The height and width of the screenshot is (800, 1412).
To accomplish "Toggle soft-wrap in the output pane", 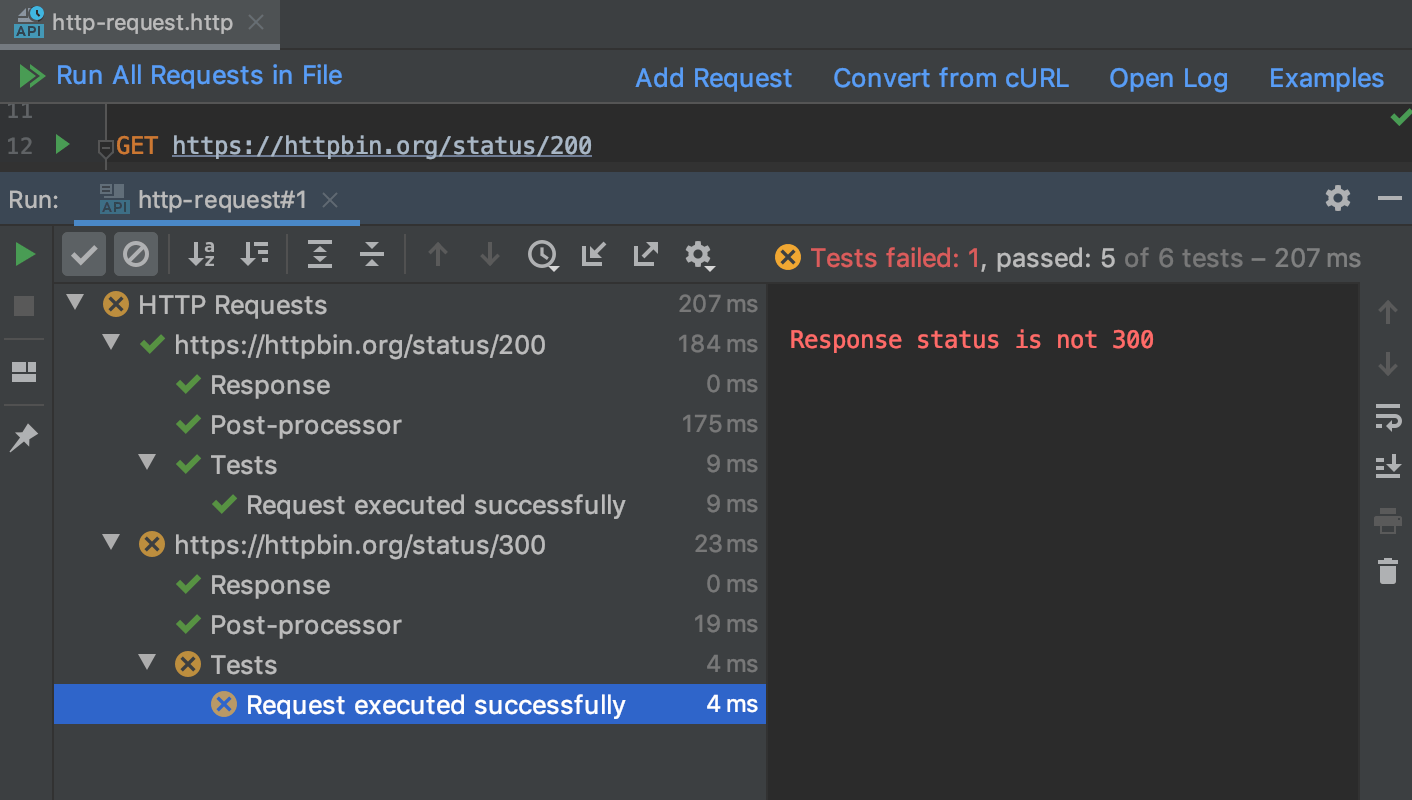I will (1389, 418).
